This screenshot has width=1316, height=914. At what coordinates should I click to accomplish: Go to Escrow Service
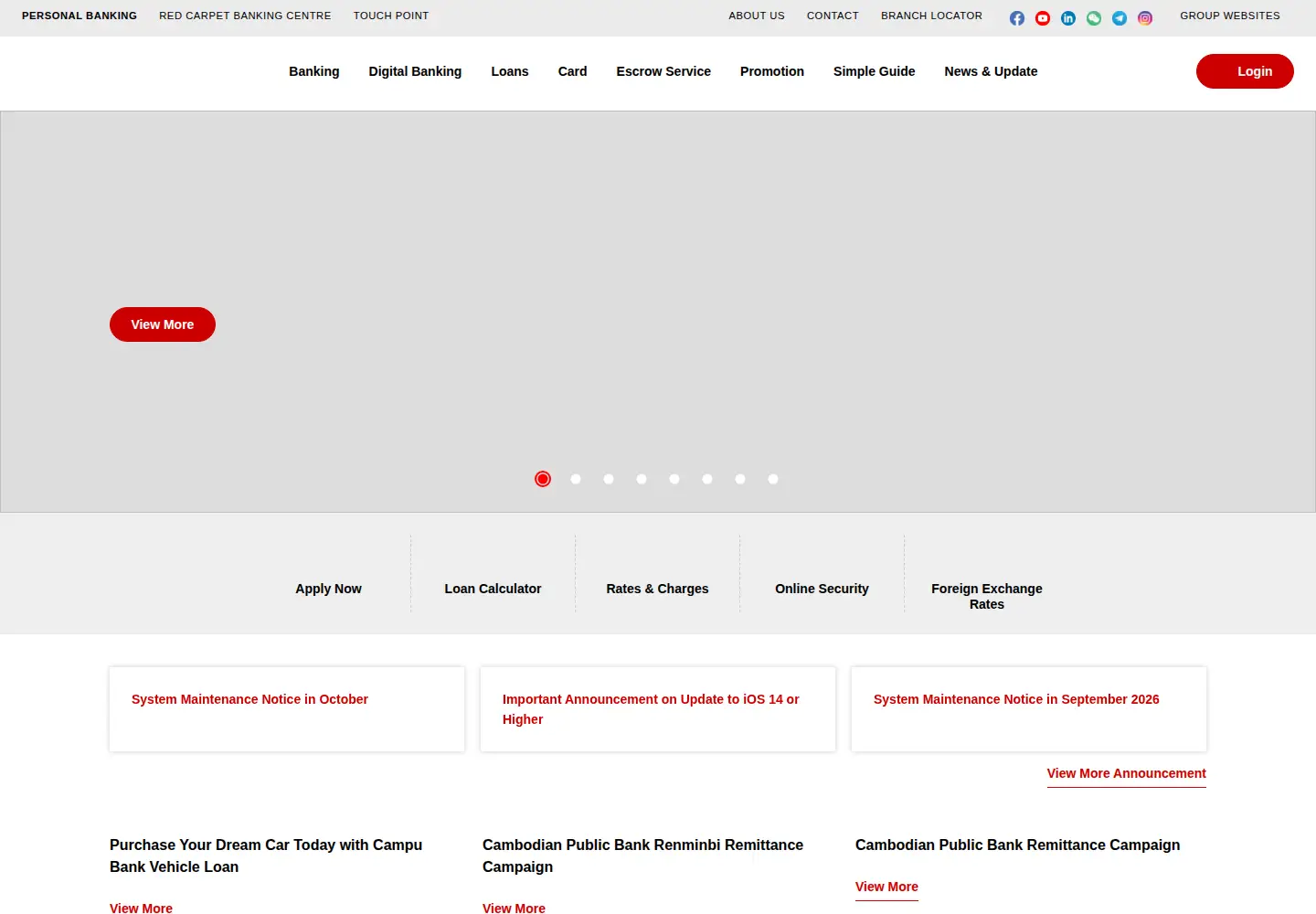click(663, 71)
